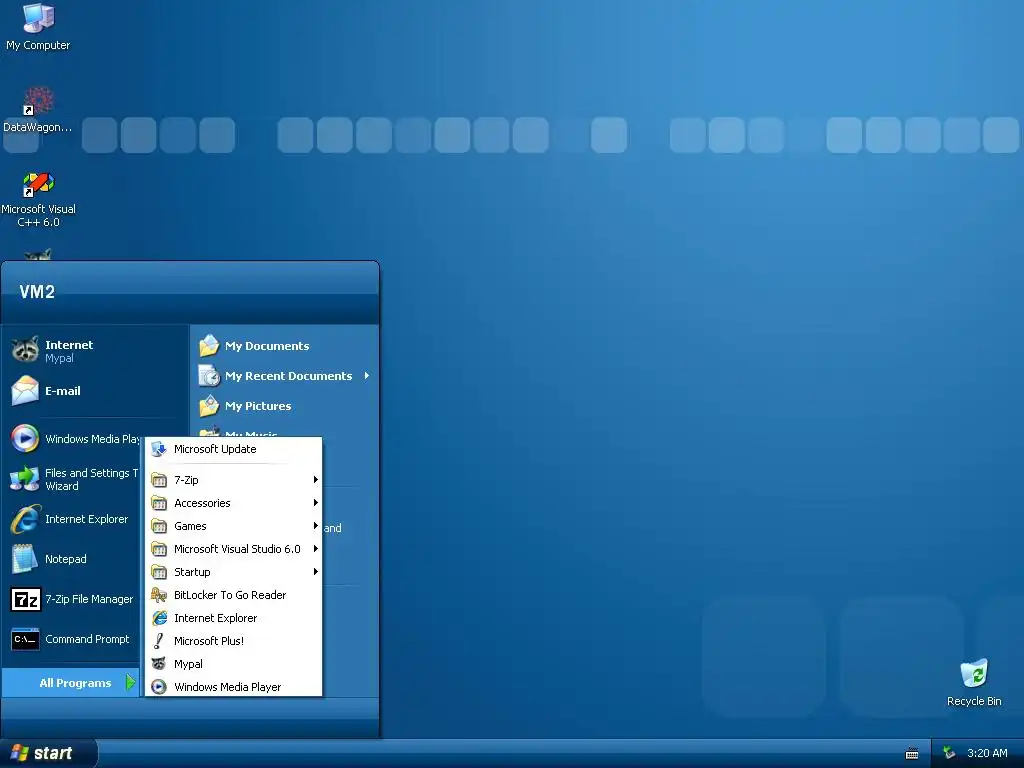Open the DataWagon desktop shortcut
The image size is (1024, 768).
pyautogui.click(x=38, y=110)
